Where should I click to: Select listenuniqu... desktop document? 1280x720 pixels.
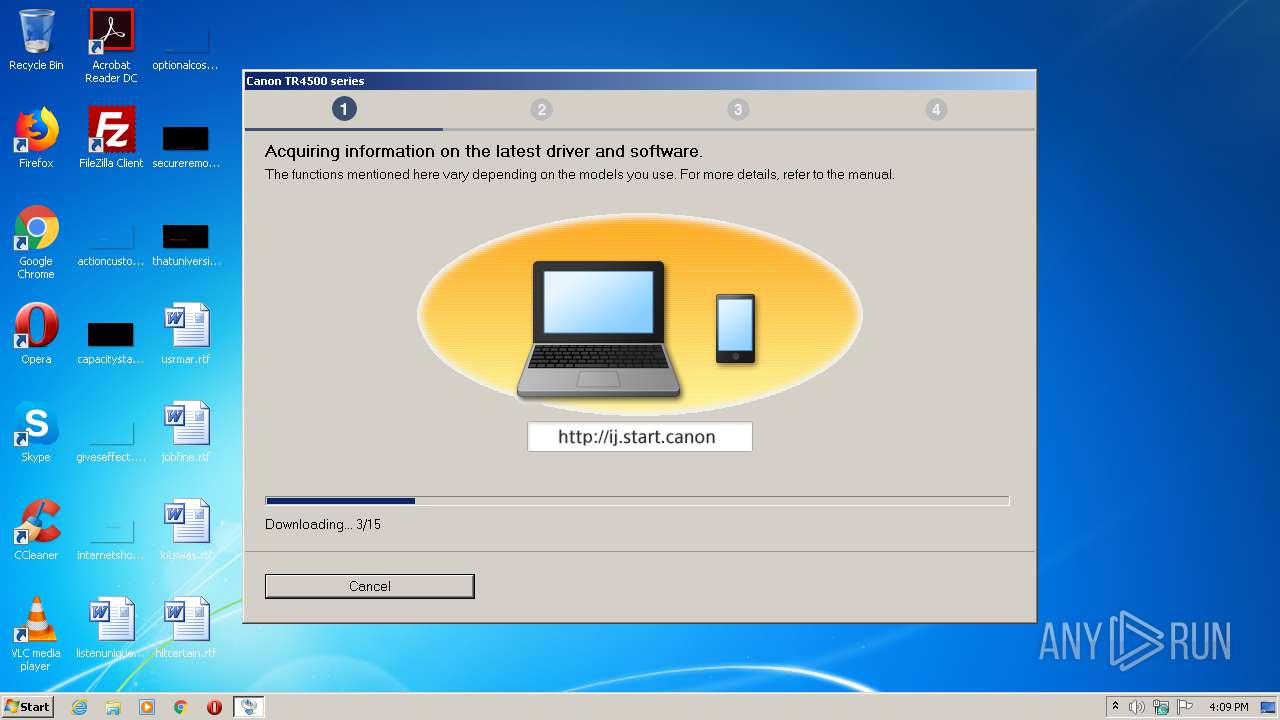111,628
